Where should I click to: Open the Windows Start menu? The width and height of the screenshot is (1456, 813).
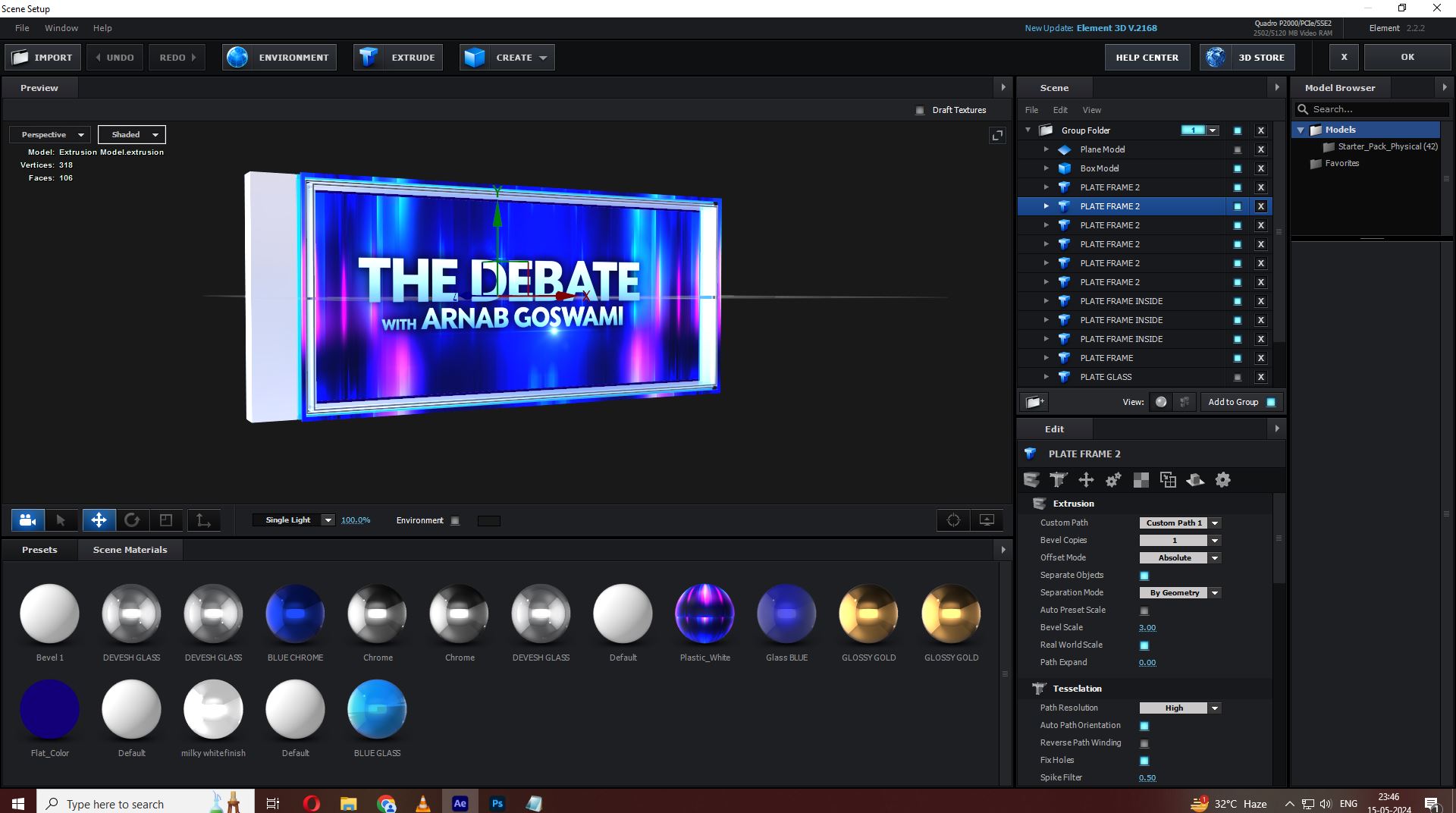pyautogui.click(x=18, y=803)
